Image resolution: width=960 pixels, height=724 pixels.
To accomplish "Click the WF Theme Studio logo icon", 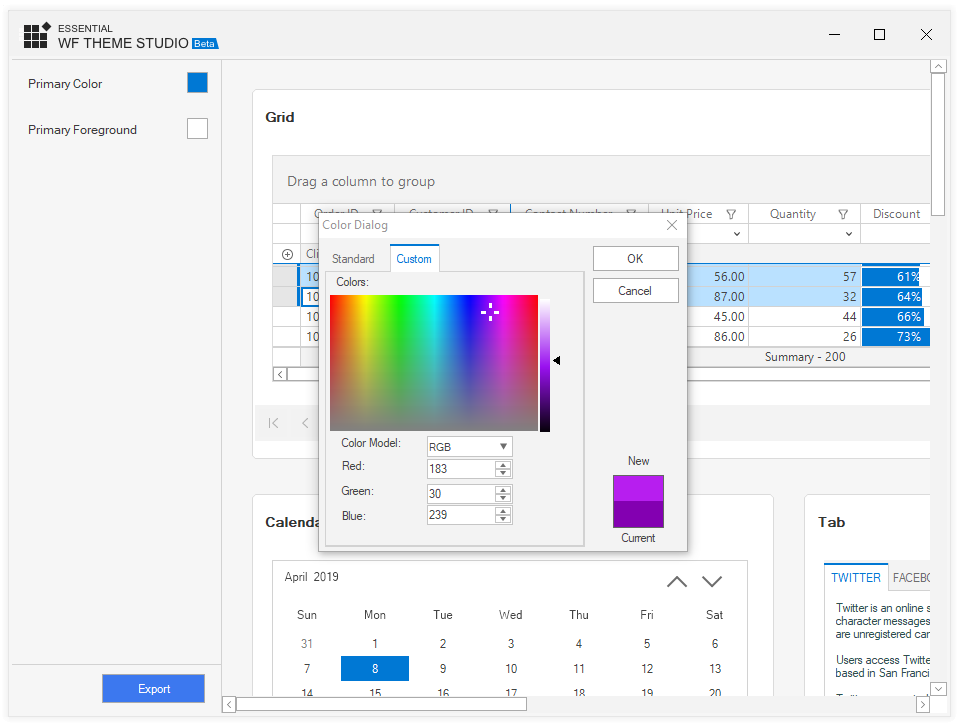I will [x=37, y=36].
